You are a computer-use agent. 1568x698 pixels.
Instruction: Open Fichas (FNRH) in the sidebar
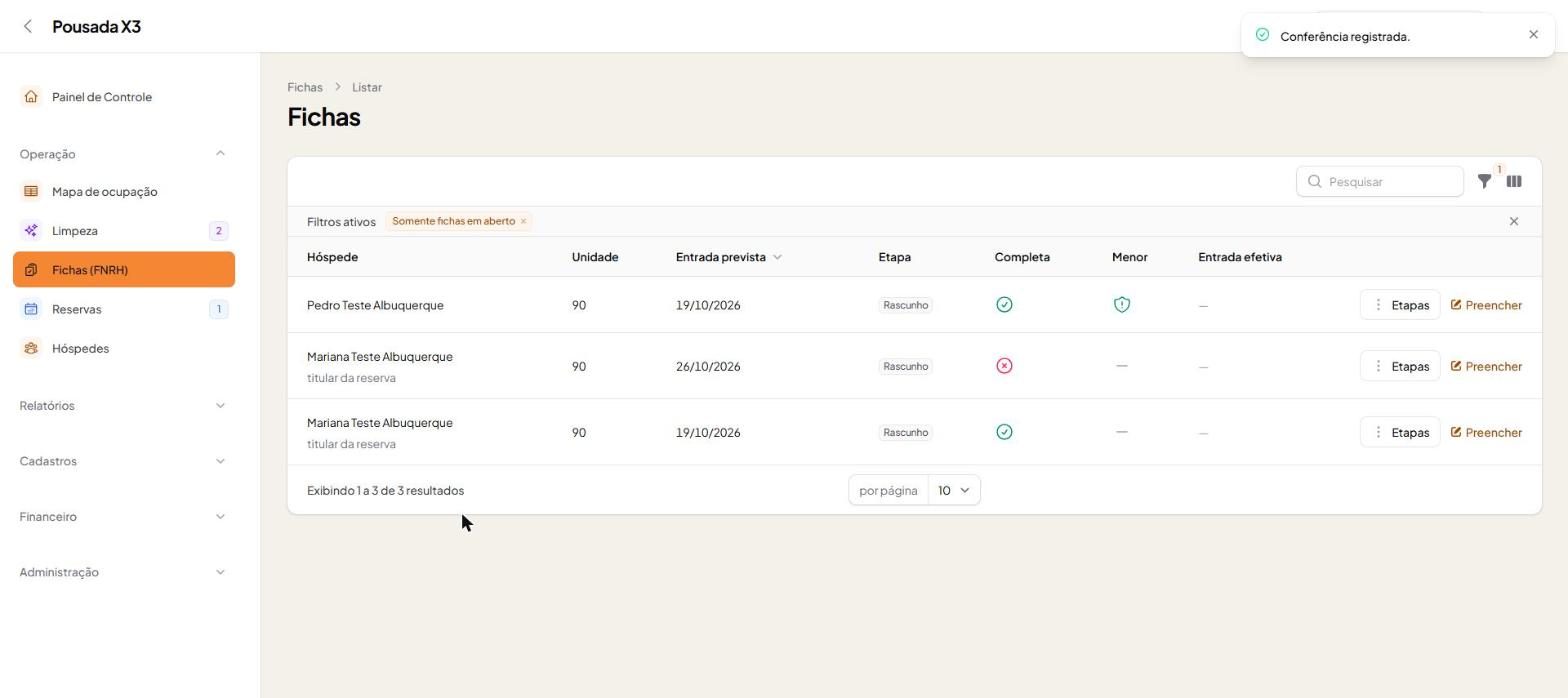(124, 270)
